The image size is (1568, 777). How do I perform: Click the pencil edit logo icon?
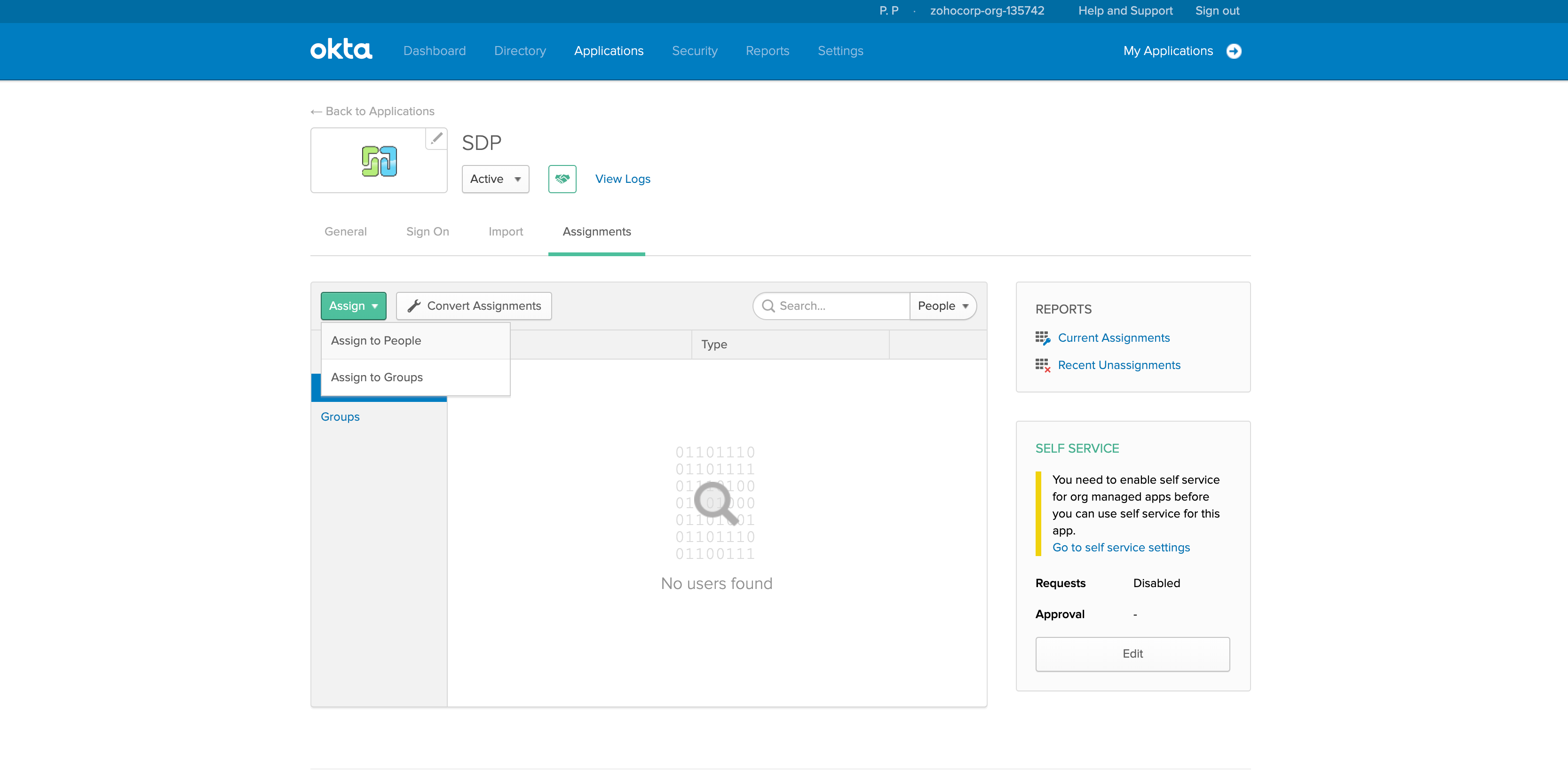pyautogui.click(x=436, y=139)
